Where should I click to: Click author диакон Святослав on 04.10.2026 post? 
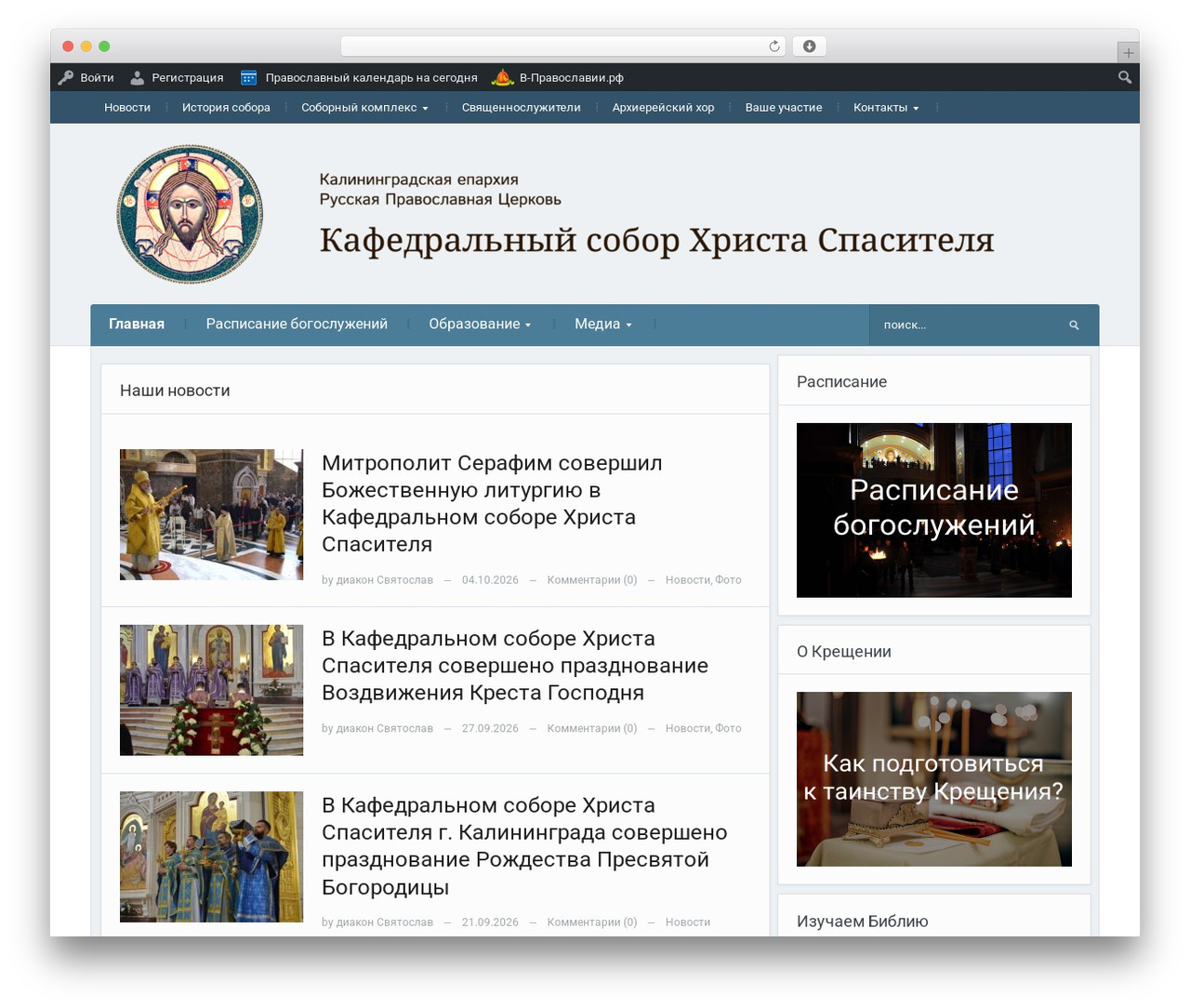pyautogui.click(x=384, y=580)
